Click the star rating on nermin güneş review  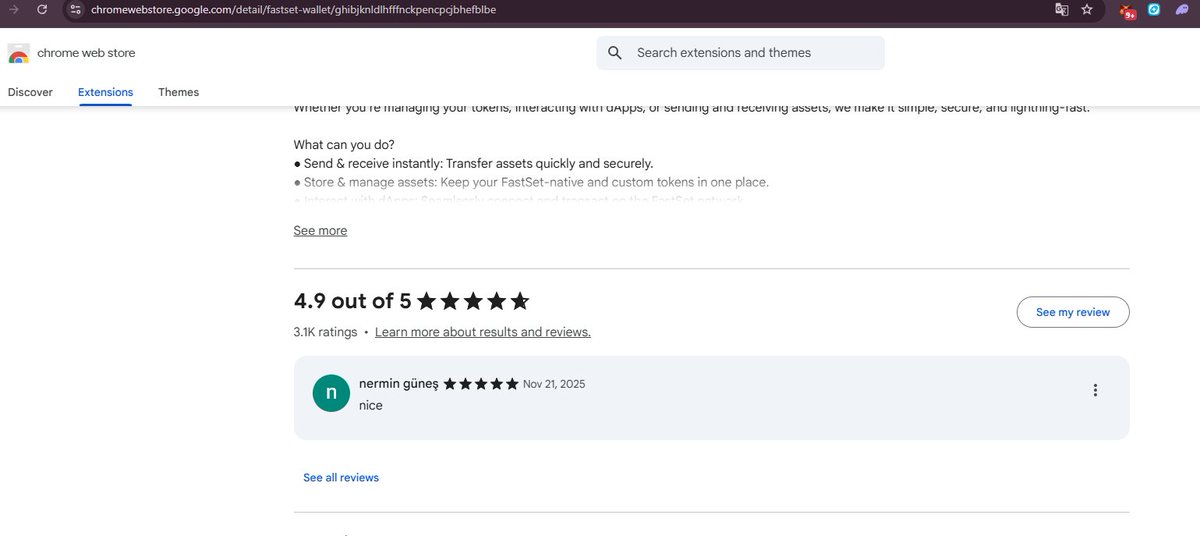pyautogui.click(x=481, y=384)
